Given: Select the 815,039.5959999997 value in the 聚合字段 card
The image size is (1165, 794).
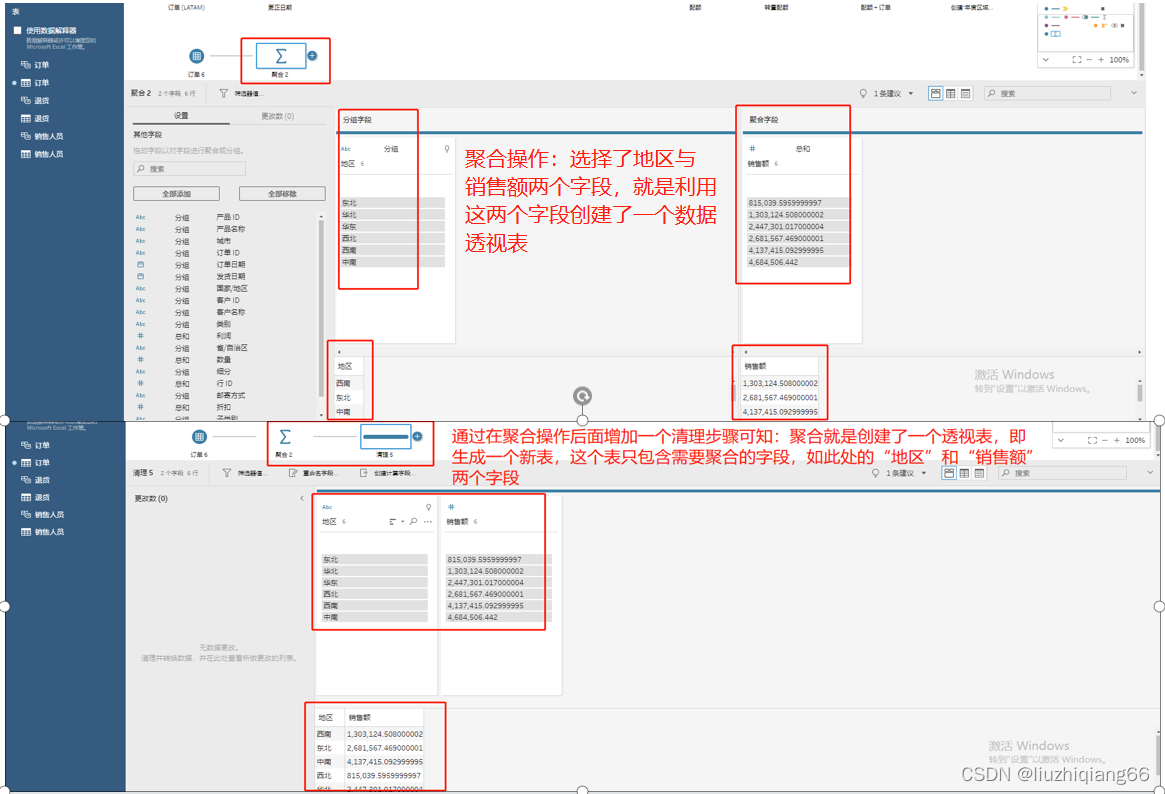Looking at the screenshot, I should click(797, 203).
